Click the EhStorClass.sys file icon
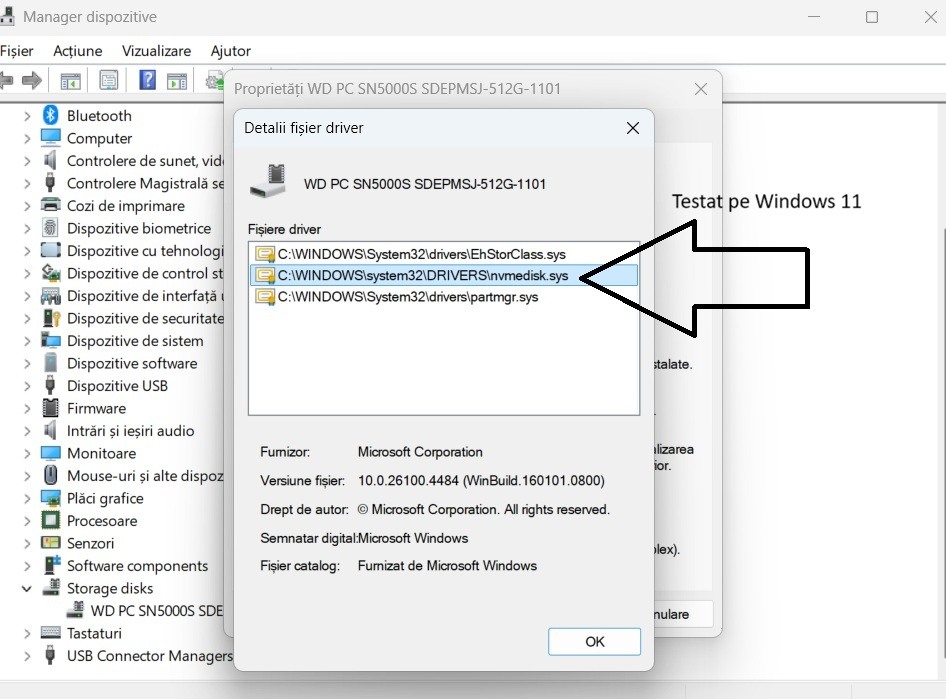Screen dimensions: 946x699 point(265,254)
